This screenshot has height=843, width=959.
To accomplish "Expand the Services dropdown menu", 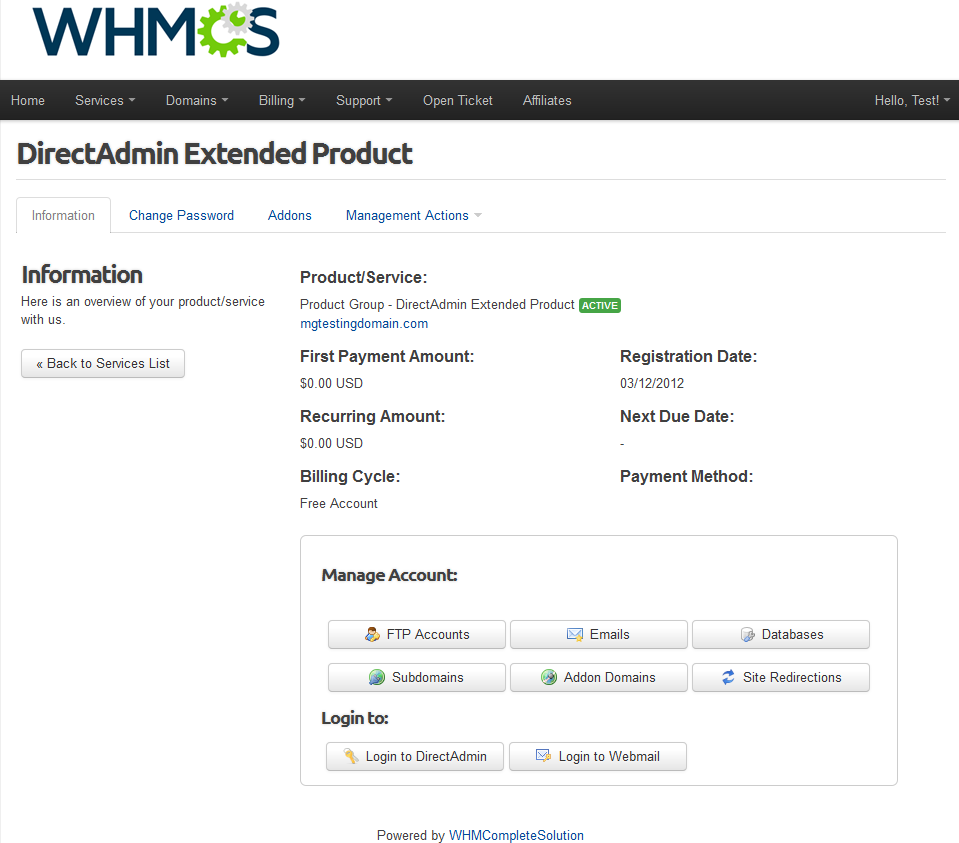I will pyautogui.click(x=104, y=100).
